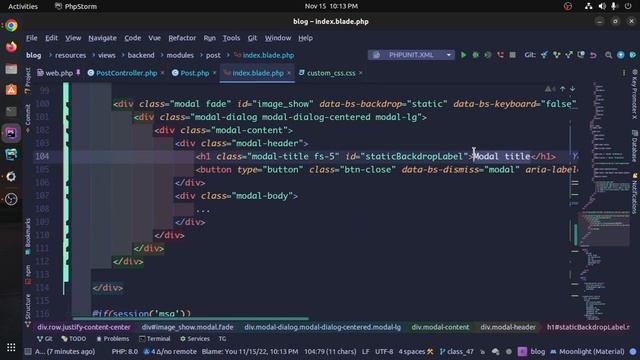Push commits with Git push icon
This screenshot has height=360, width=640.
click(x=569, y=55)
